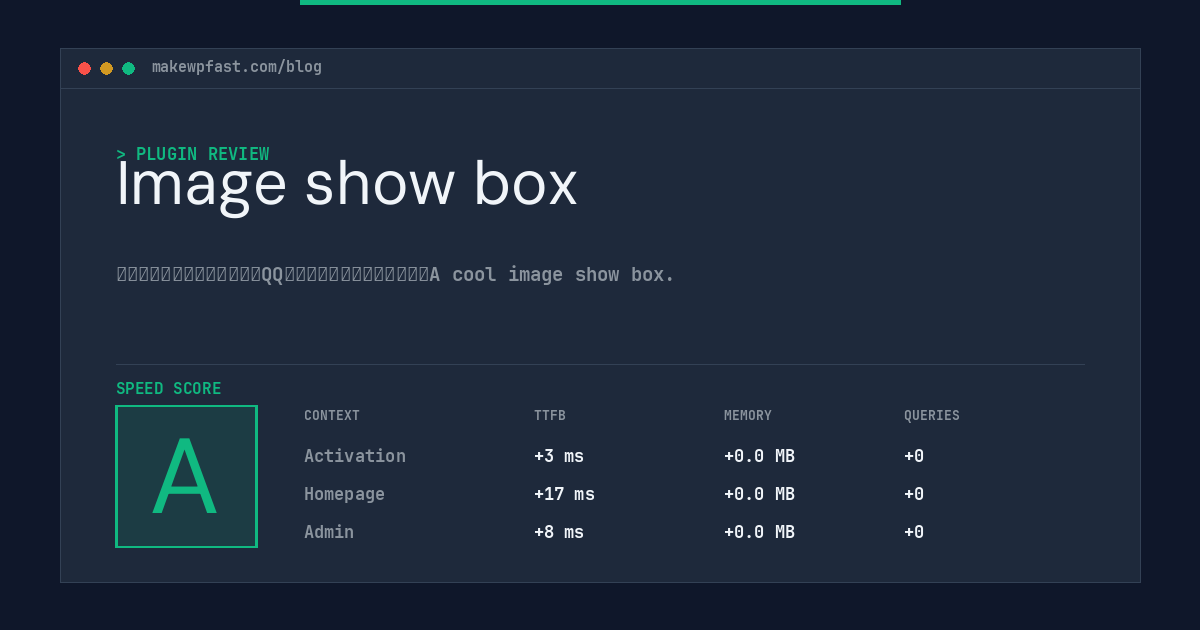The height and width of the screenshot is (630, 1200).
Task: Click the Activation memory '+0.0 MB' value
Action: pos(759,456)
